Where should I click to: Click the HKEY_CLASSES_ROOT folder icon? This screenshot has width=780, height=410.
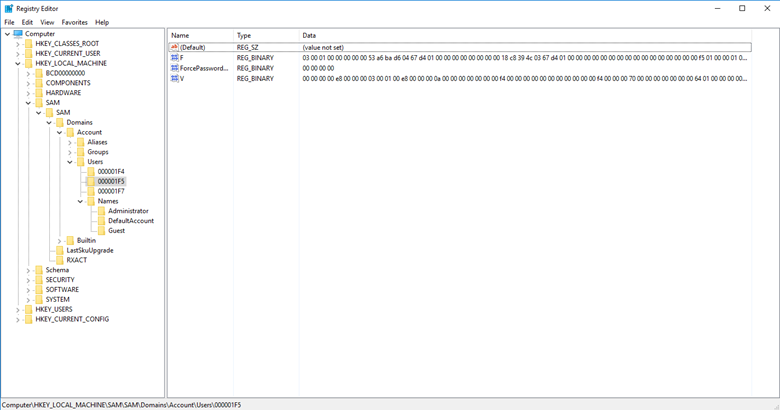pyautogui.click(x=28, y=44)
